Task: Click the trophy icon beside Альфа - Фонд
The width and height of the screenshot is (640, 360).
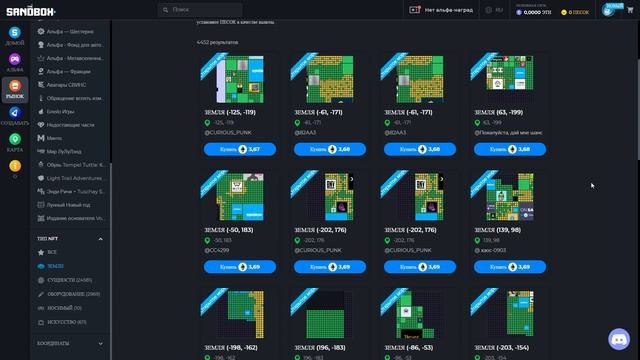Action: pyautogui.click(x=41, y=45)
